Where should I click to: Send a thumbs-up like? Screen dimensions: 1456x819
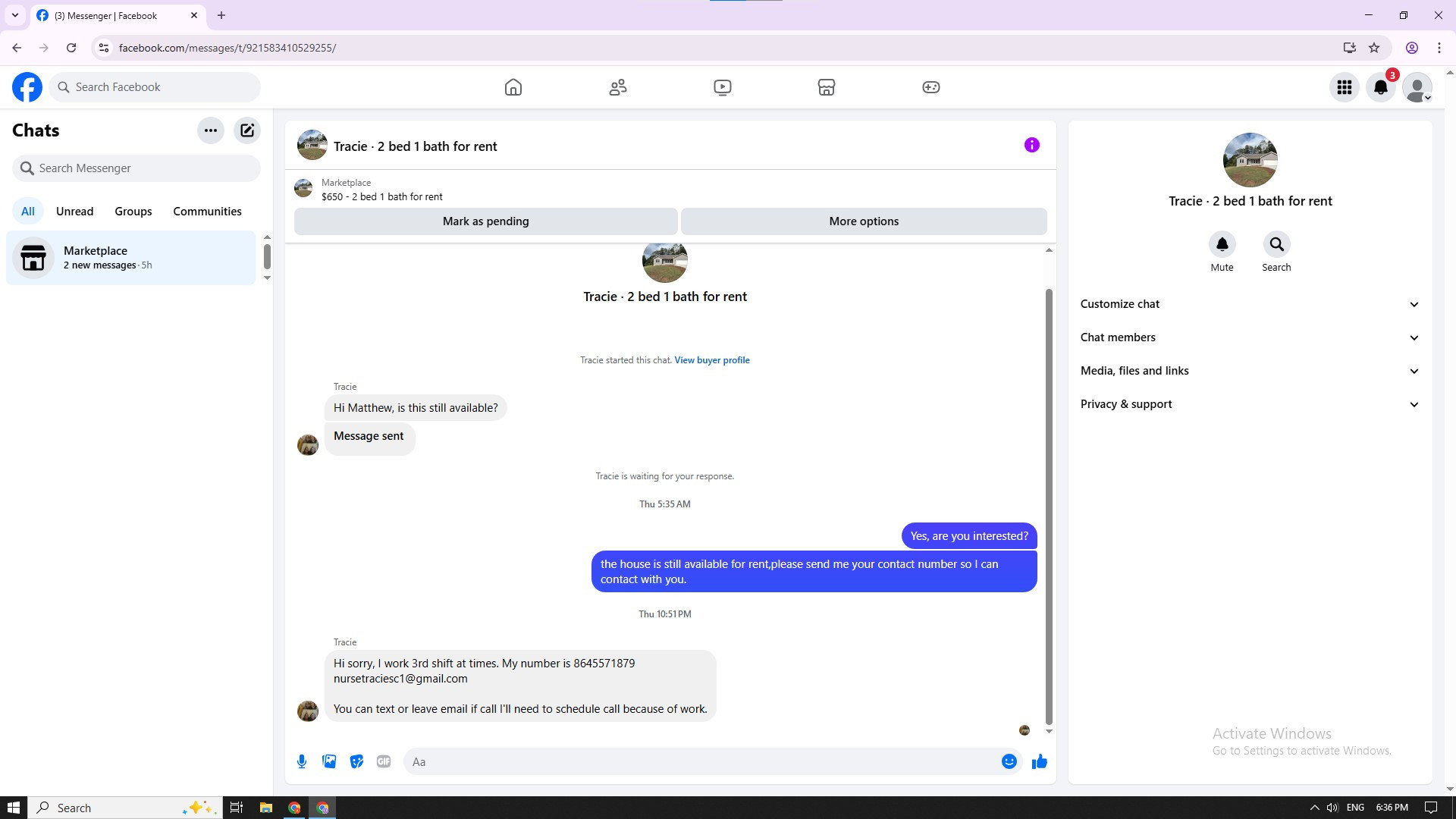point(1039,761)
